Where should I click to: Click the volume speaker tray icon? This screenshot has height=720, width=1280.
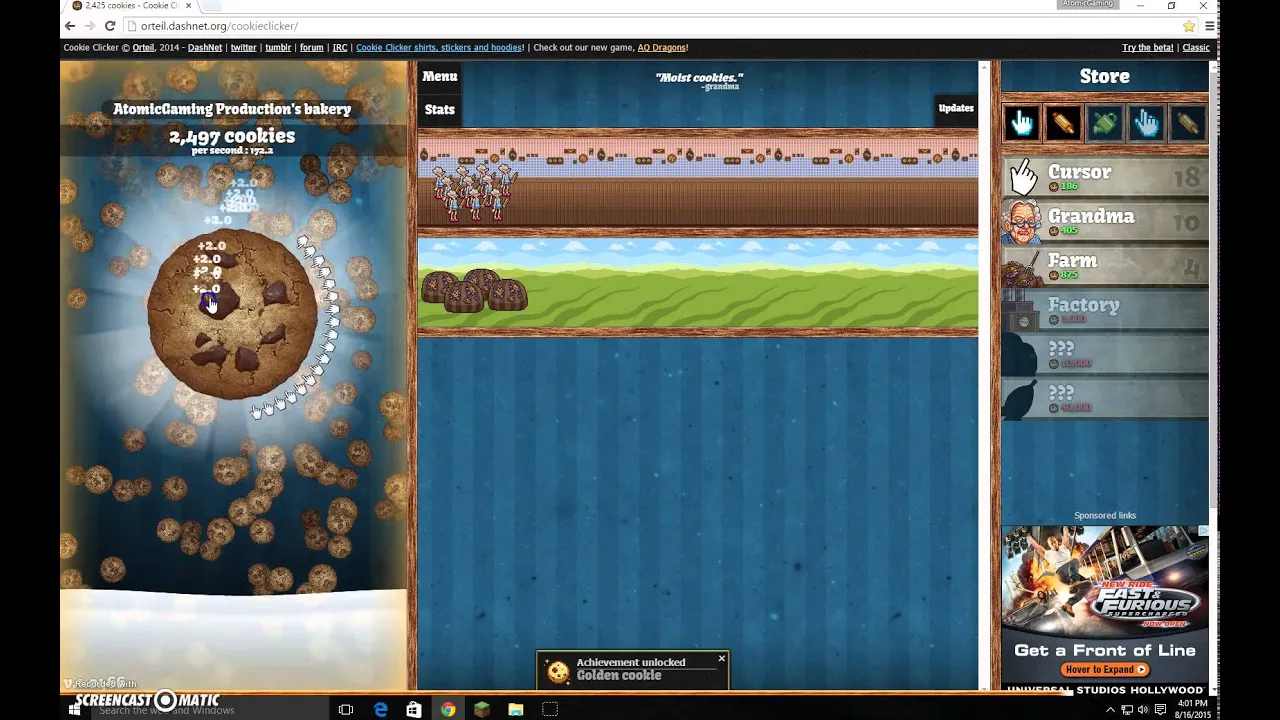tap(1143, 710)
